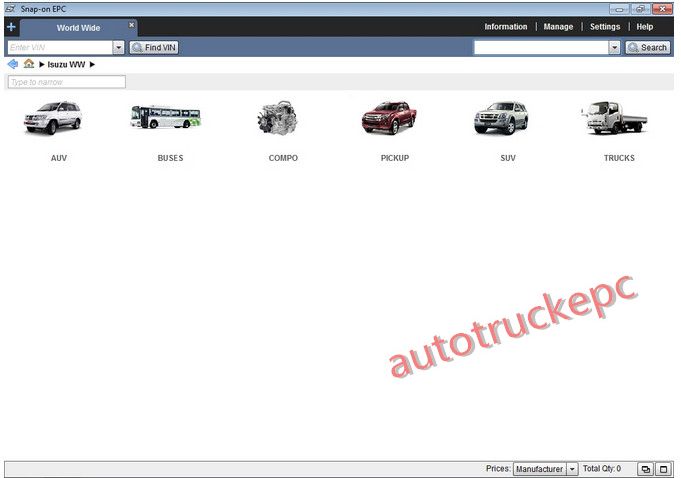Viewport: 681px width, 478px height.
Task: Click the overlapping windows icon in status bar
Action: pyautogui.click(x=645, y=469)
